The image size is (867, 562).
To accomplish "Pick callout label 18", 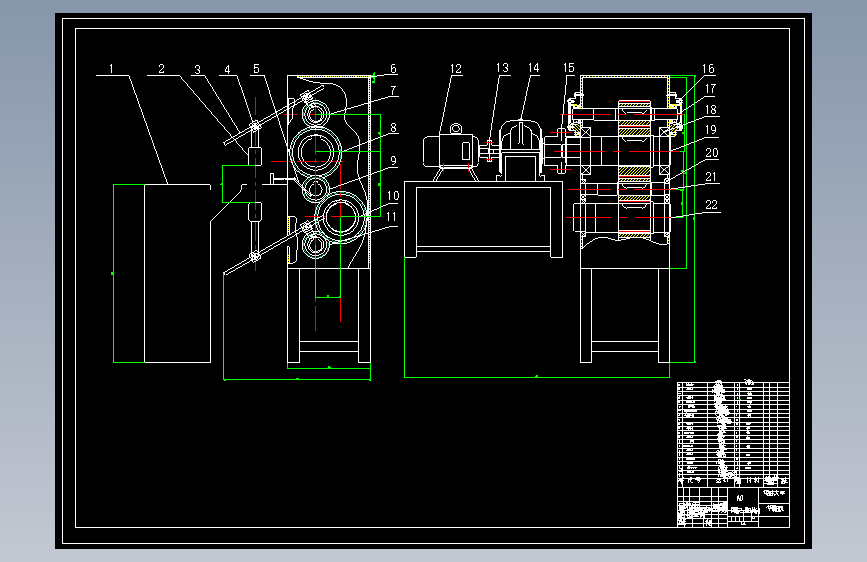I will coord(711,110).
